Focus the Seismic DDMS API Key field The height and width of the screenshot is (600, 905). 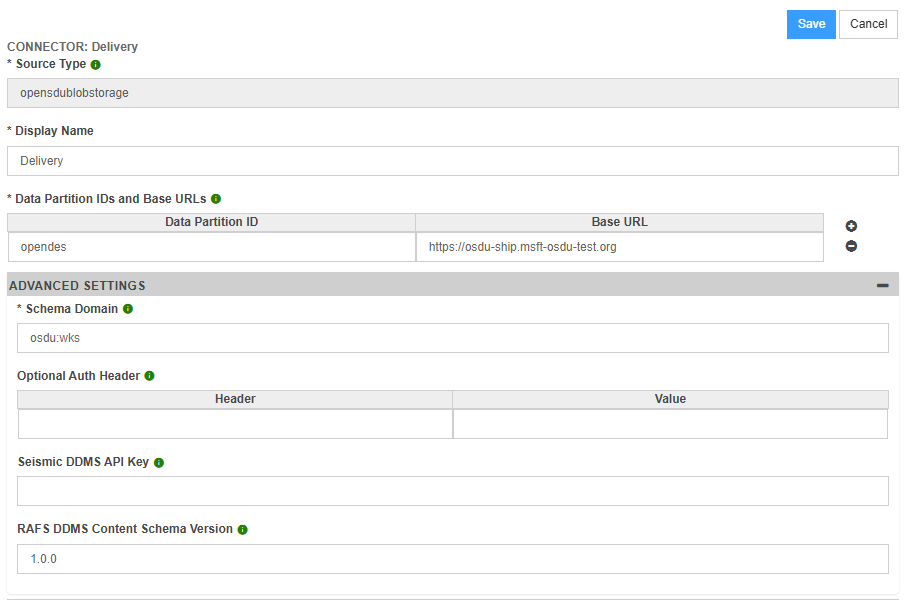click(452, 491)
